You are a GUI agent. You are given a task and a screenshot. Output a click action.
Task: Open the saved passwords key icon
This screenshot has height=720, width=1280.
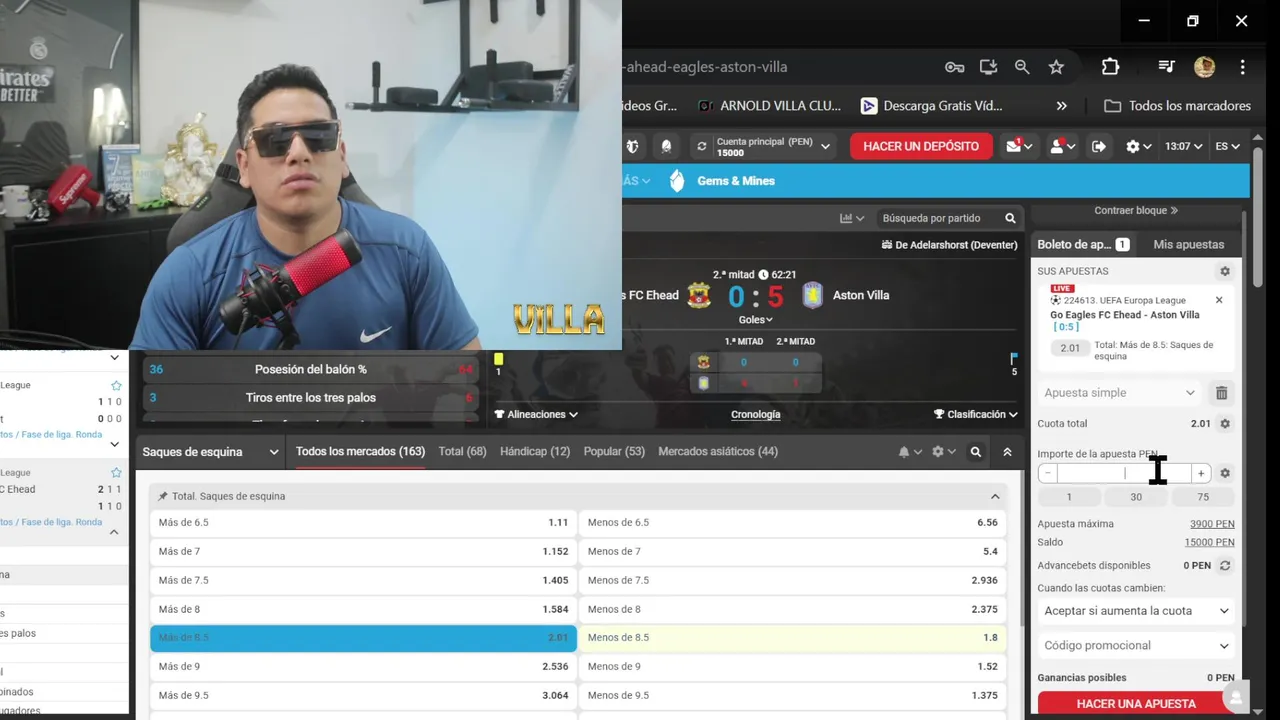[954, 67]
